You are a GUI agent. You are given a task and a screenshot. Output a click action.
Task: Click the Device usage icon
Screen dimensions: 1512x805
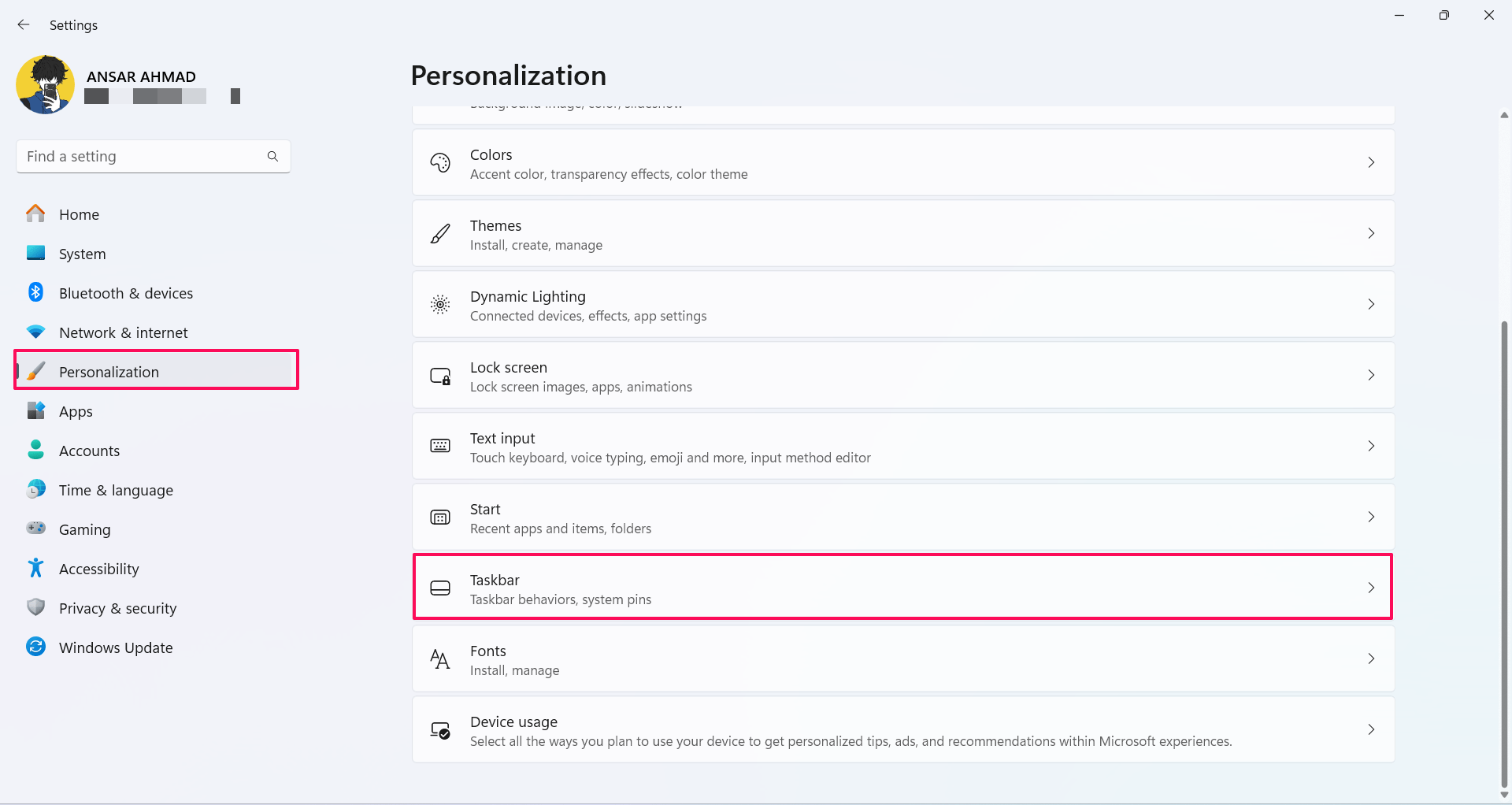pos(440,730)
